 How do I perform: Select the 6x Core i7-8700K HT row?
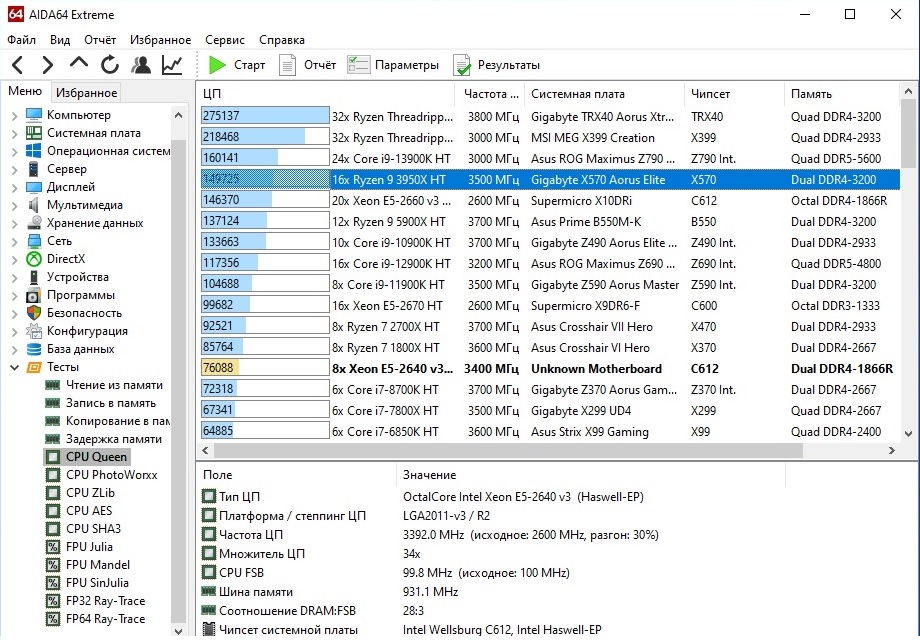tap(550, 390)
